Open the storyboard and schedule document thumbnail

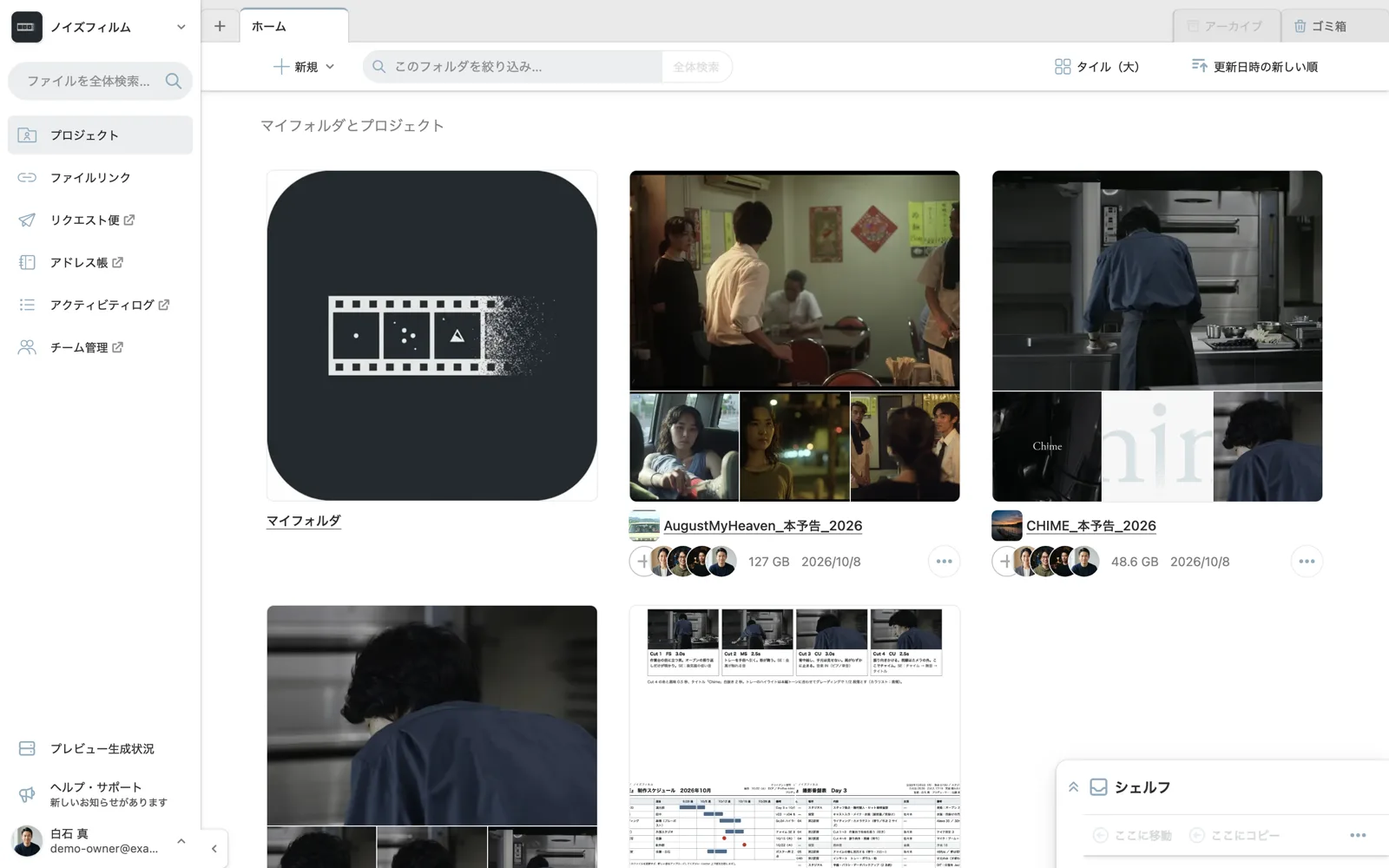tap(794, 736)
